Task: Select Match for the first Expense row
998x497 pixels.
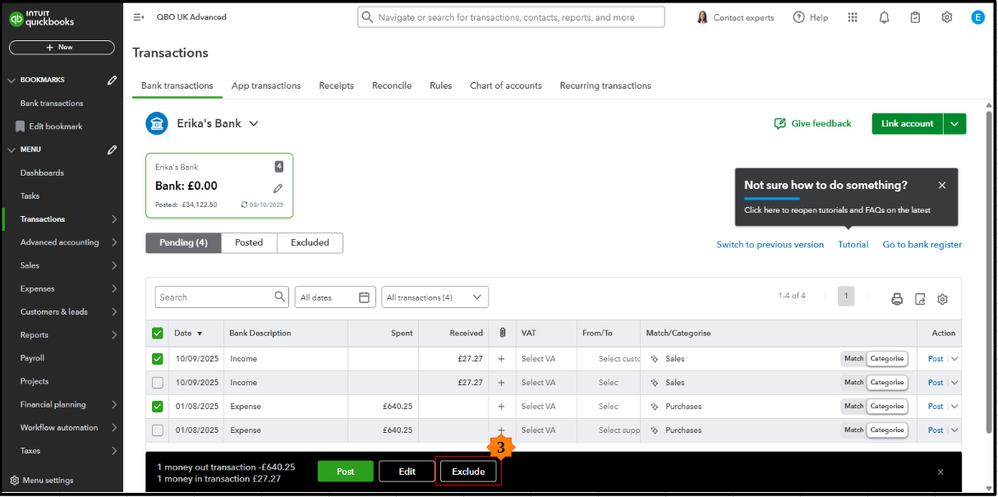Action: (854, 406)
